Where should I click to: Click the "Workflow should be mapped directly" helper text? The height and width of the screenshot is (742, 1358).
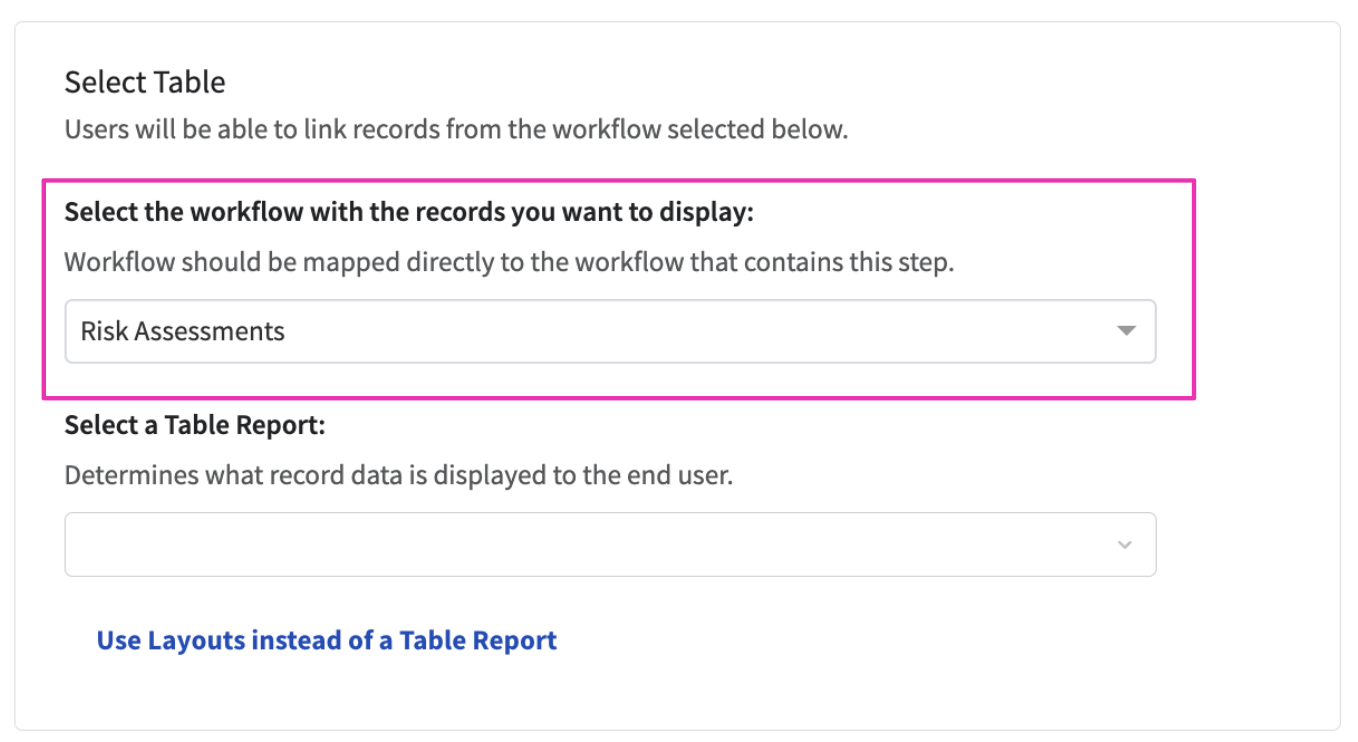pos(300,264)
